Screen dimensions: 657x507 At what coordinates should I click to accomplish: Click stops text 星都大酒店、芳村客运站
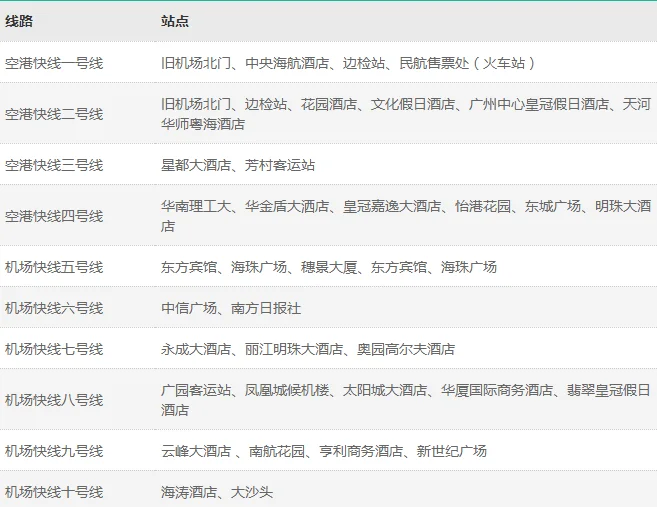tap(238, 165)
